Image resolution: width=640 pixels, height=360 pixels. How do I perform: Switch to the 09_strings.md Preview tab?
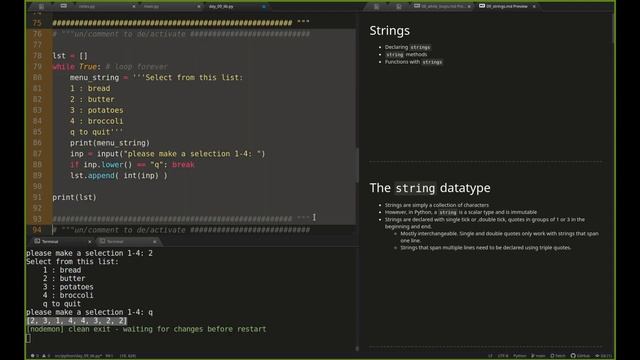(x=506, y=7)
